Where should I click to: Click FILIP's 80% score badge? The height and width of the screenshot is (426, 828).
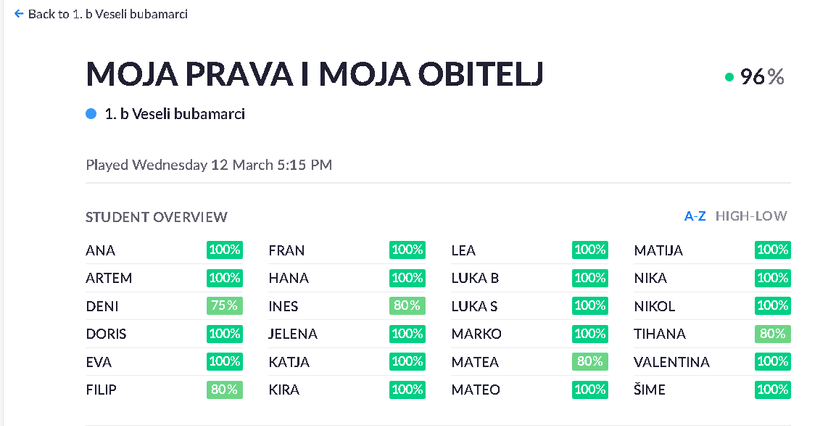[224, 390]
